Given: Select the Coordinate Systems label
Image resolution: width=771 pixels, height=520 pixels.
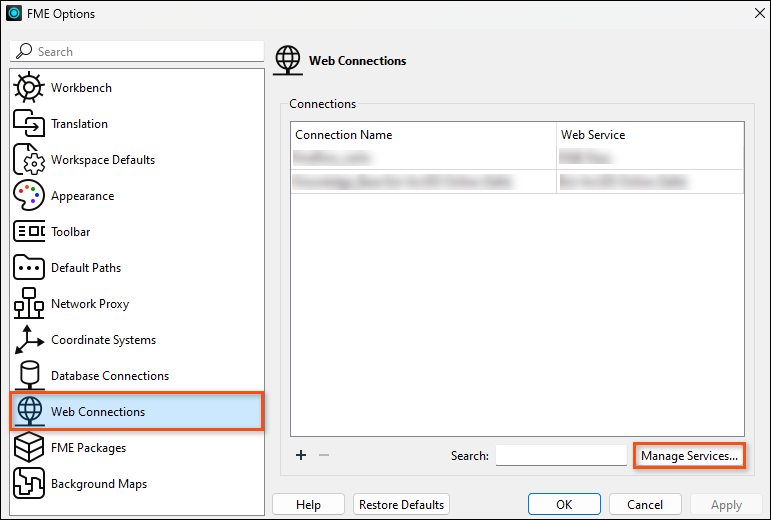Looking at the screenshot, I should tap(103, 340).
